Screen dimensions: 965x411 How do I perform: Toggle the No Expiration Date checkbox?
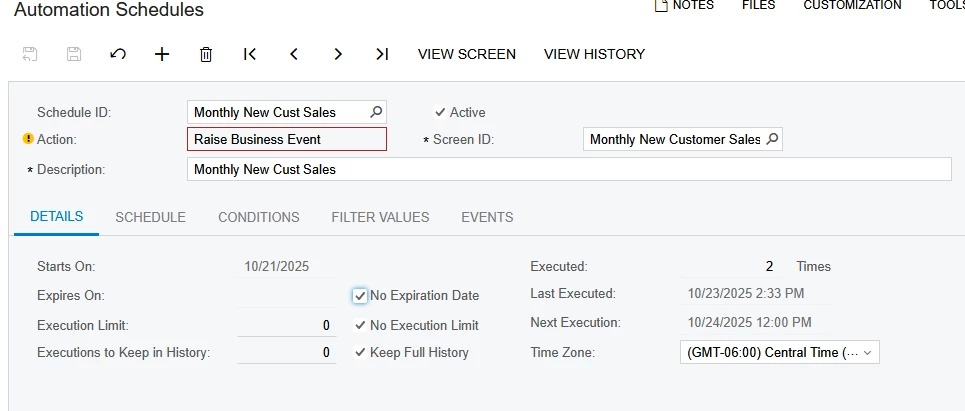(360, 296)
